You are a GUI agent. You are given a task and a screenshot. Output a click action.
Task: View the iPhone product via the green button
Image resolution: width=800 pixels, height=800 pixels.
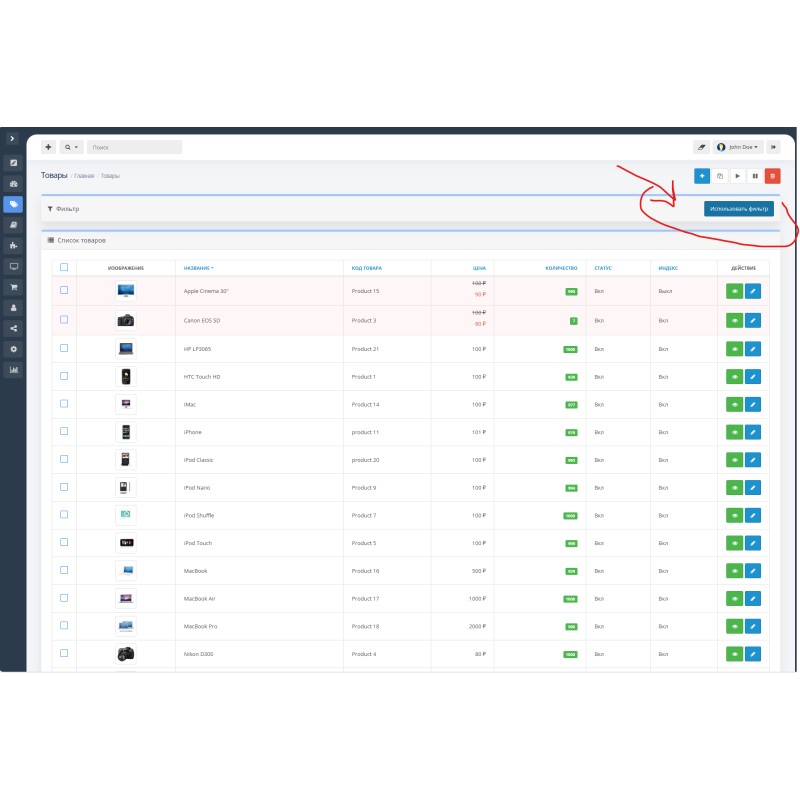733,432
